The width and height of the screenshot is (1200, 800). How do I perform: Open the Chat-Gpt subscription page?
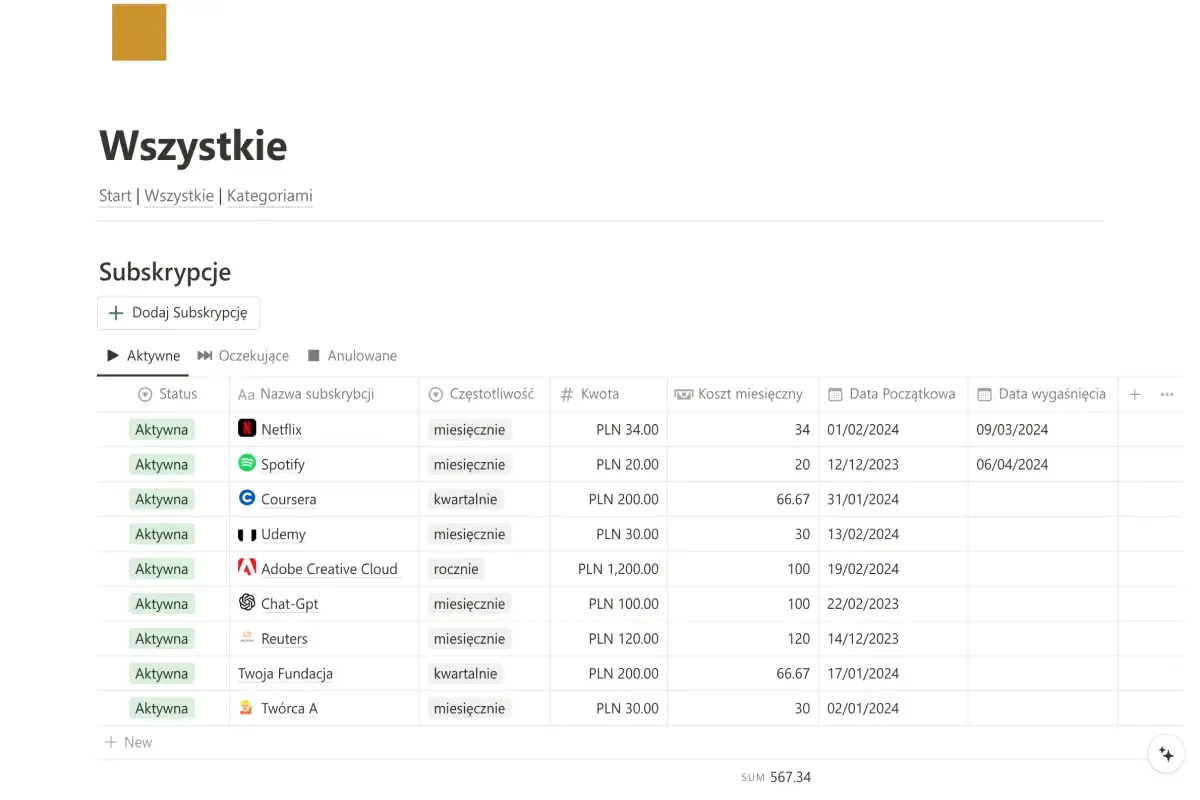click(x=290, y=604)
